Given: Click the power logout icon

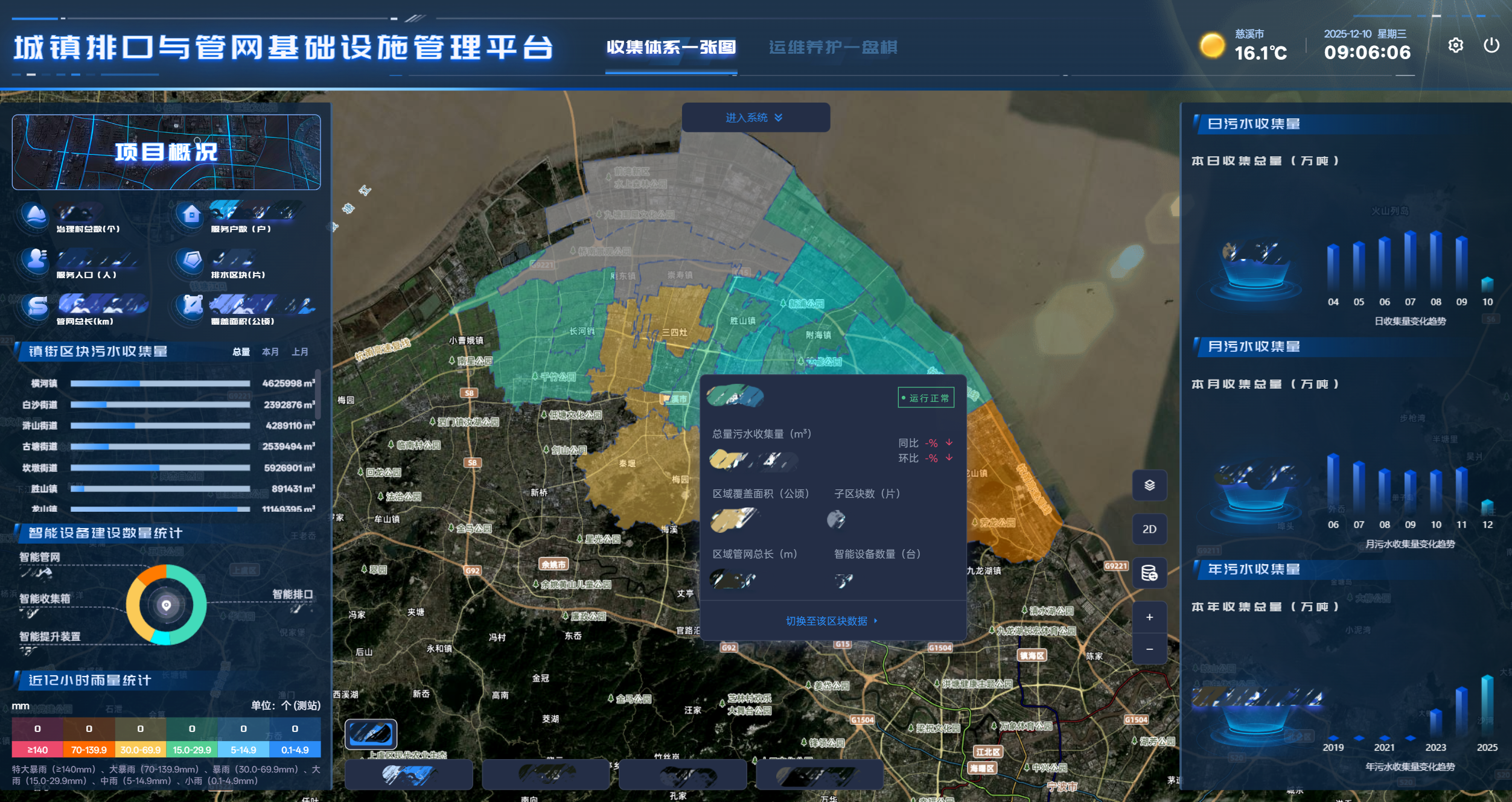Looking at the screenshot, I should 1491,46.
